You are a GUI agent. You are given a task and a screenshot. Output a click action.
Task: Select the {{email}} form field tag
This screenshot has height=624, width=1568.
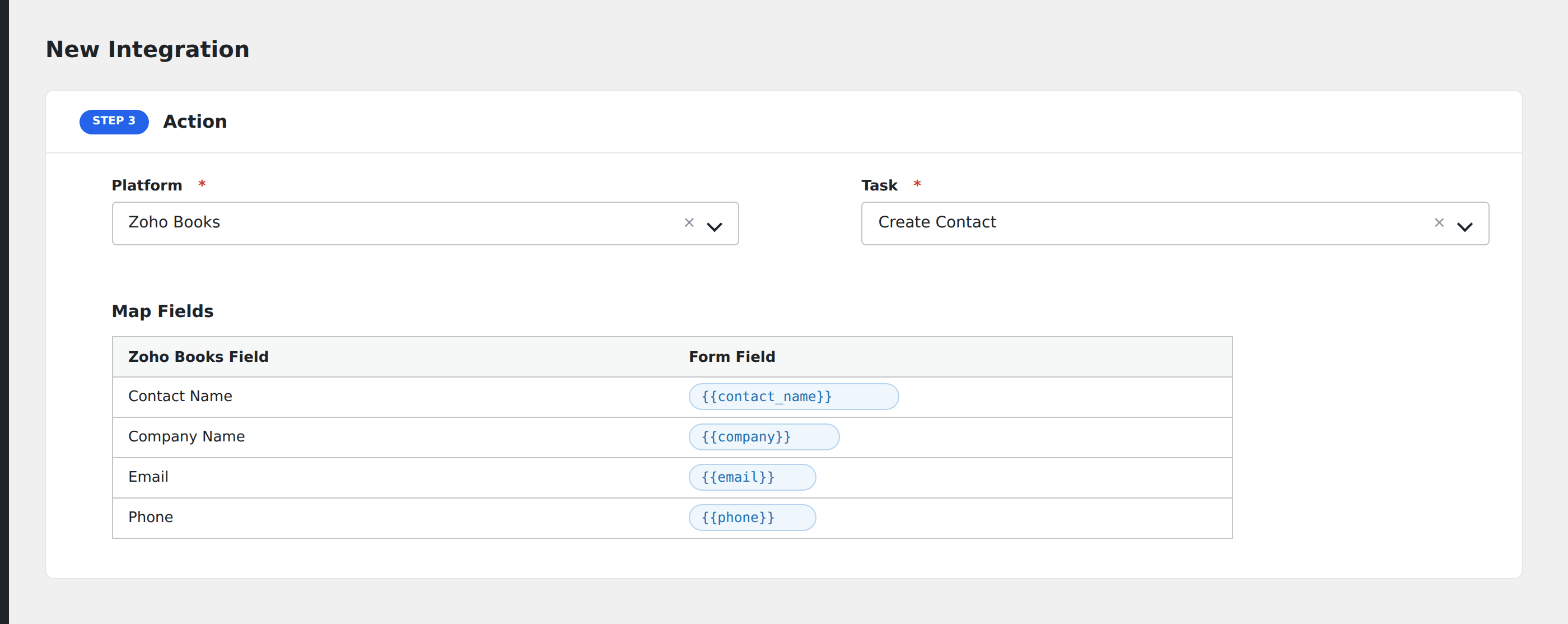[x=752, y=477]
